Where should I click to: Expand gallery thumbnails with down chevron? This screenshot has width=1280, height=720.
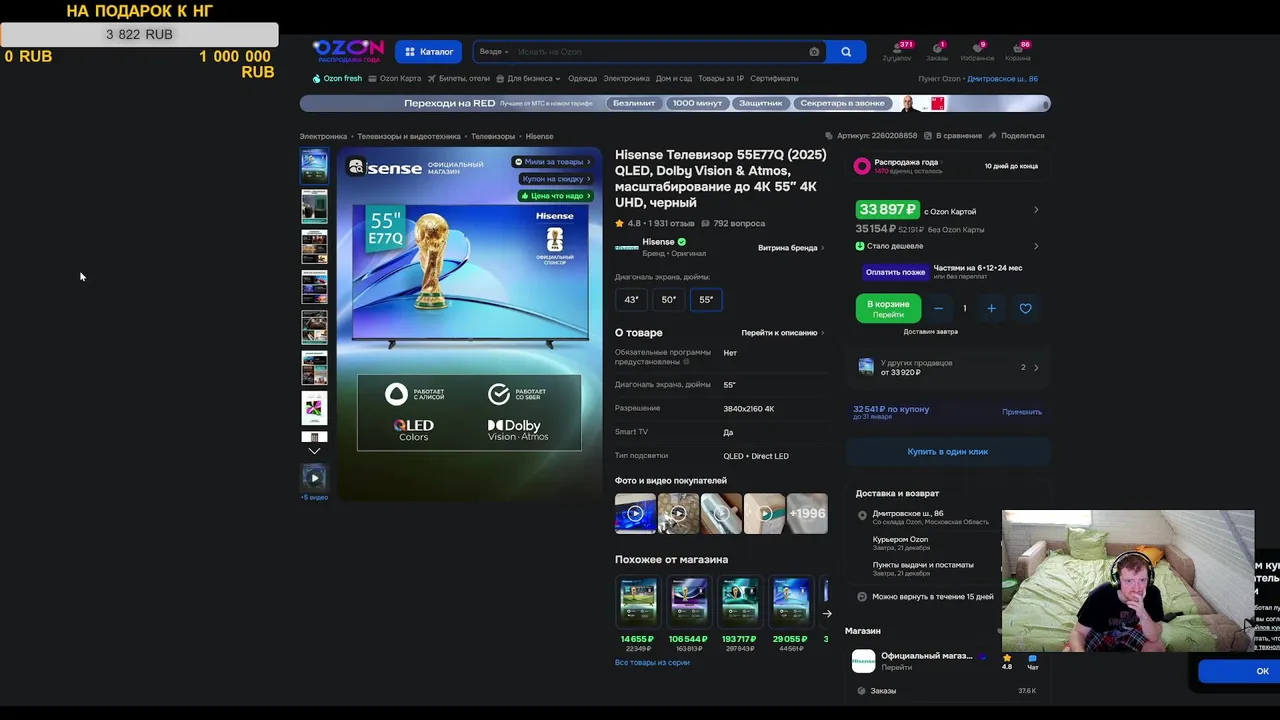point(314,451)
